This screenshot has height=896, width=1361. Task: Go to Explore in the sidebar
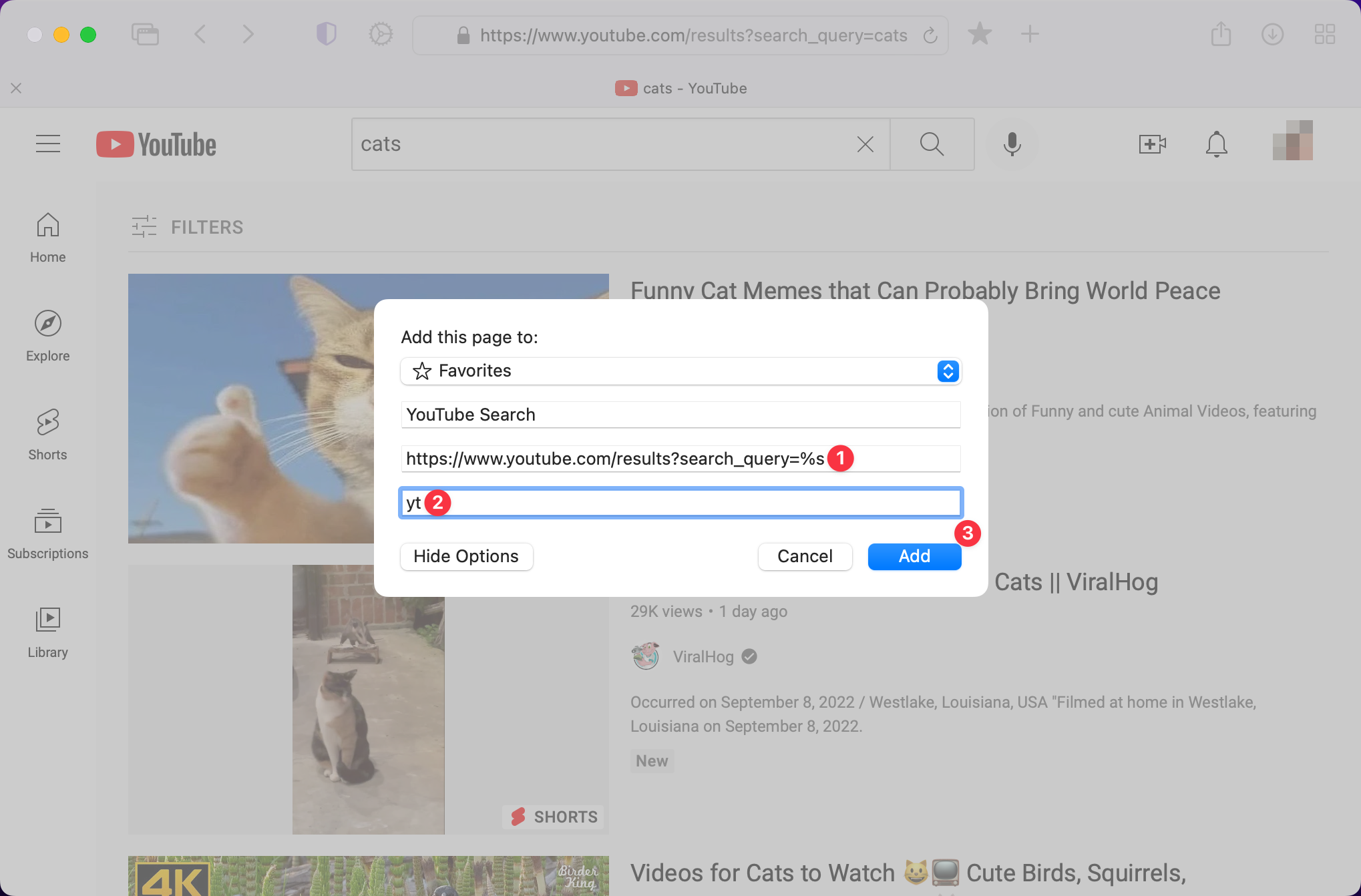click(47, 336)
